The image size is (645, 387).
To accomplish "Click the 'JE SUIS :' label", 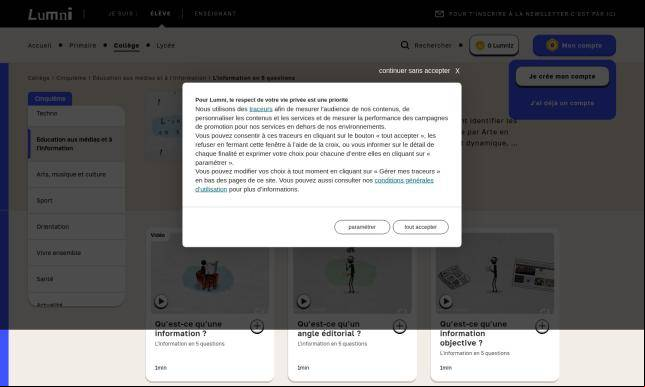I will coord(122,14).
